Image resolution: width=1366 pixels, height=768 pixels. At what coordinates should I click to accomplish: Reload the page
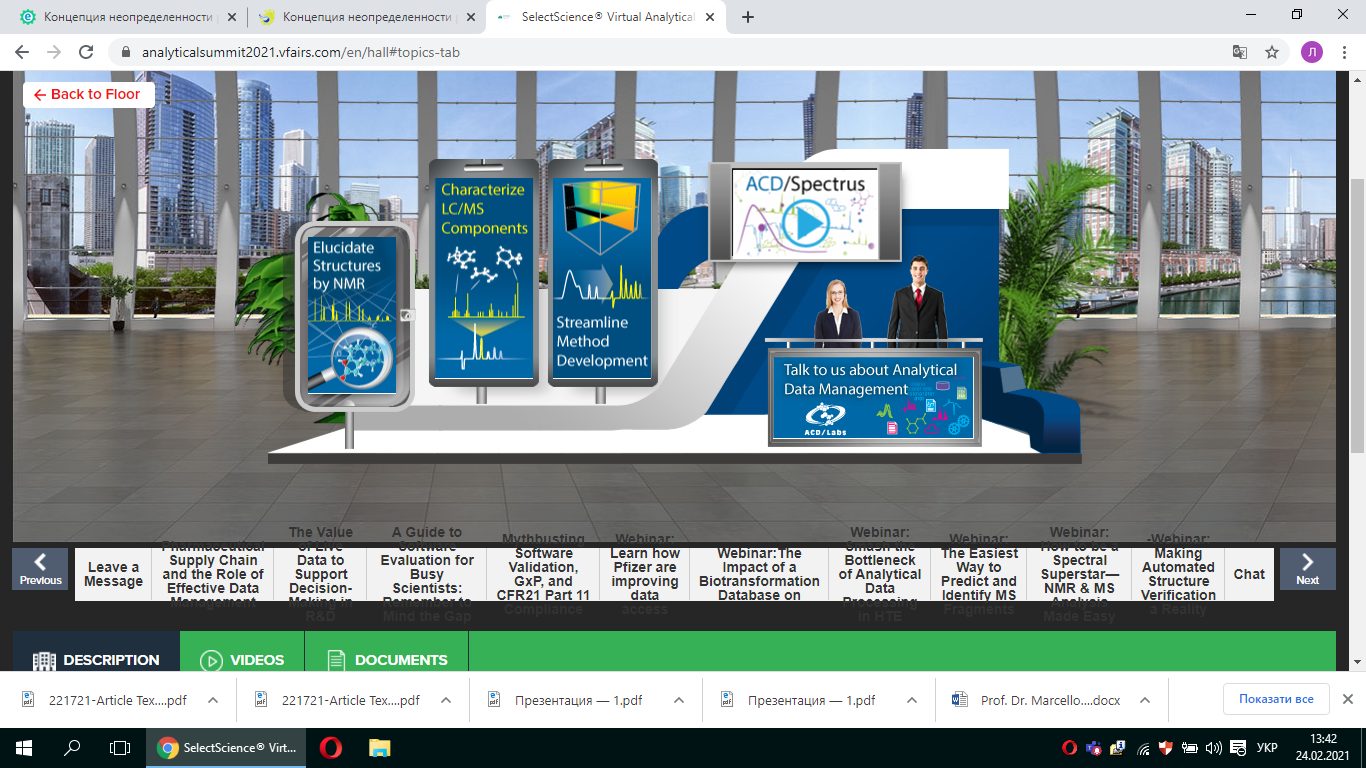click(86, 52)
